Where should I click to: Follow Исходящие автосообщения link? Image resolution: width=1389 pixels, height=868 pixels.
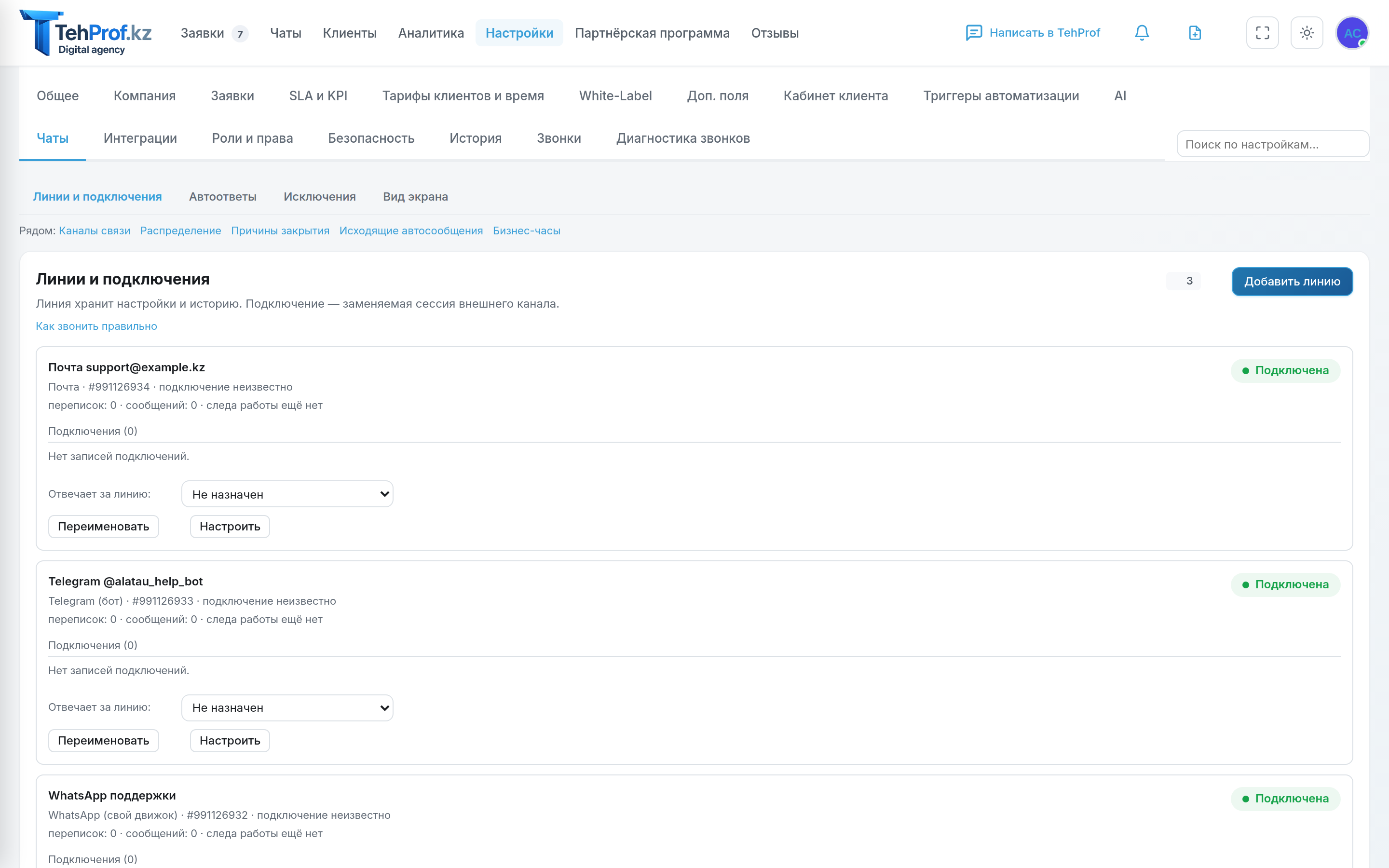pos(411,231)
